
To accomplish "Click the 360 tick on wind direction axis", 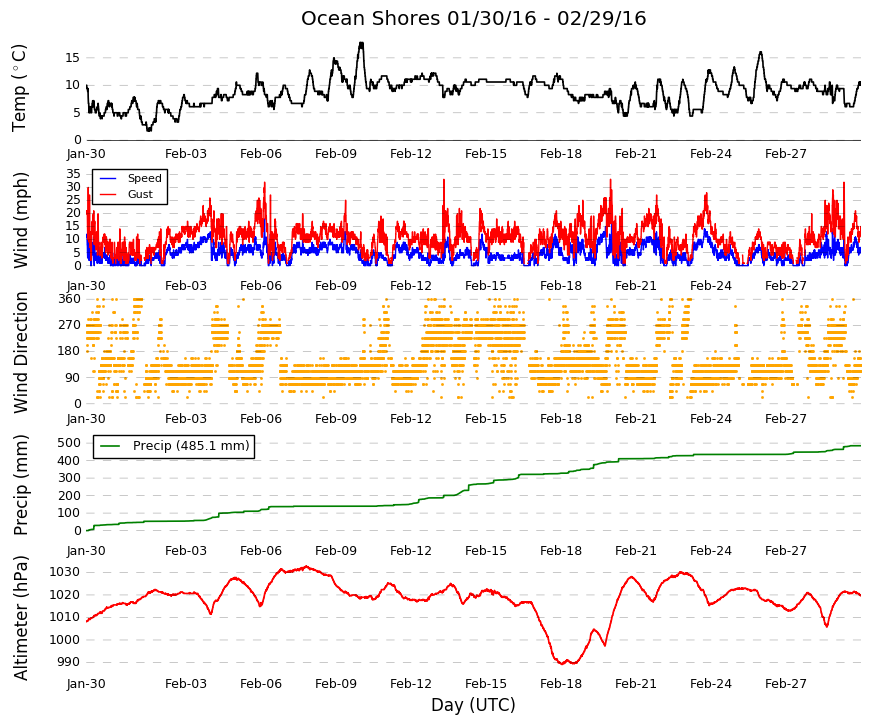I will pos(69,299).
